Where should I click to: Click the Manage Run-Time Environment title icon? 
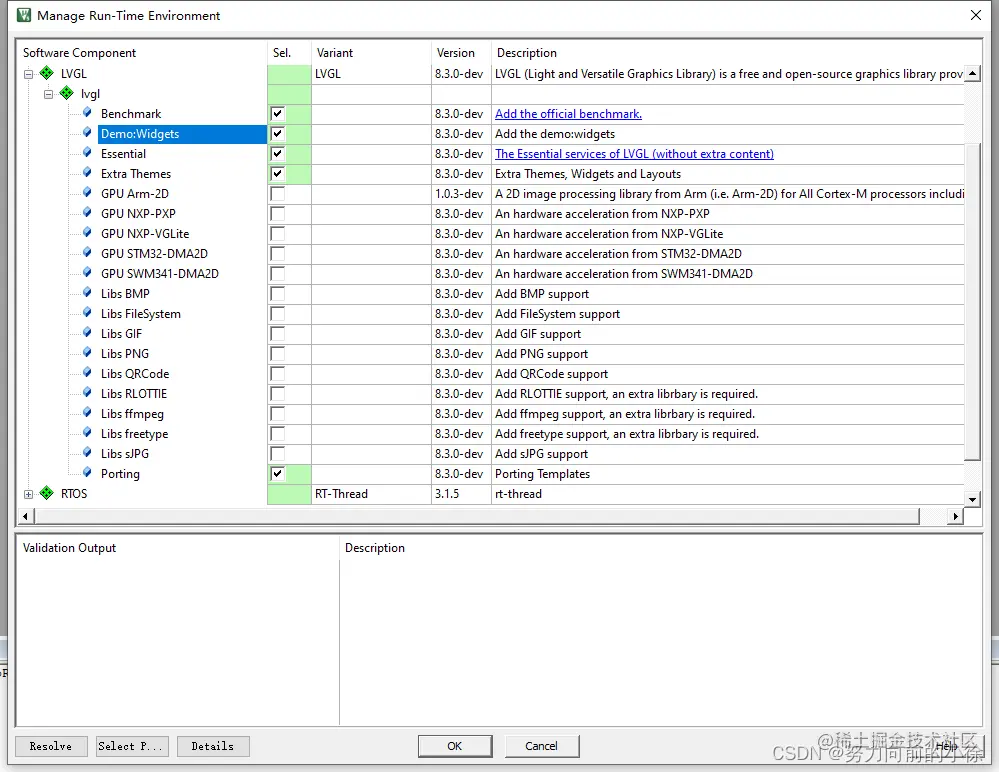[x=24, y=15]
